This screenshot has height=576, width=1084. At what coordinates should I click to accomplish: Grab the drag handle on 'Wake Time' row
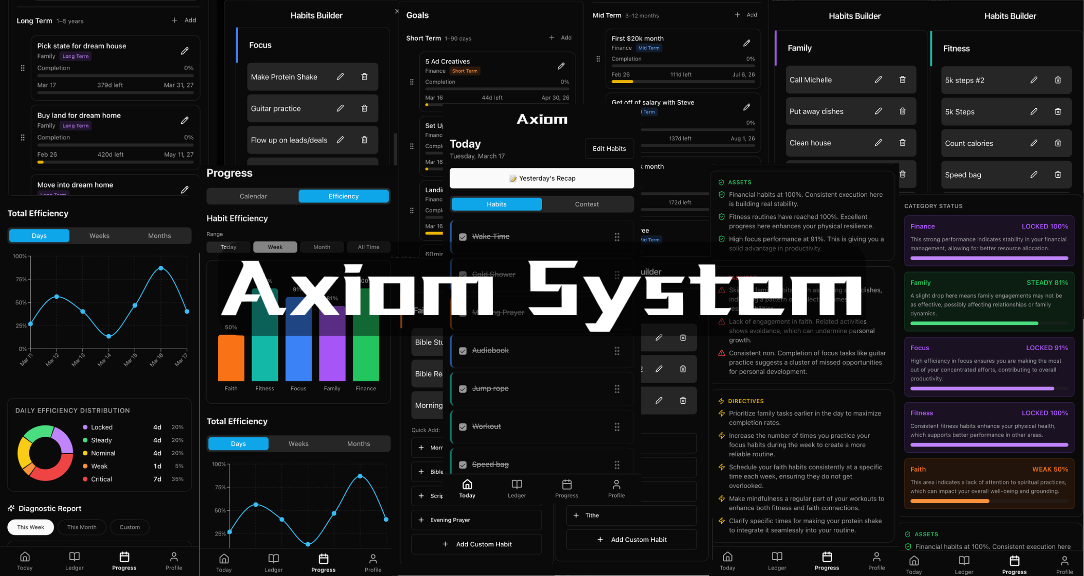click(x=617, y=236)
